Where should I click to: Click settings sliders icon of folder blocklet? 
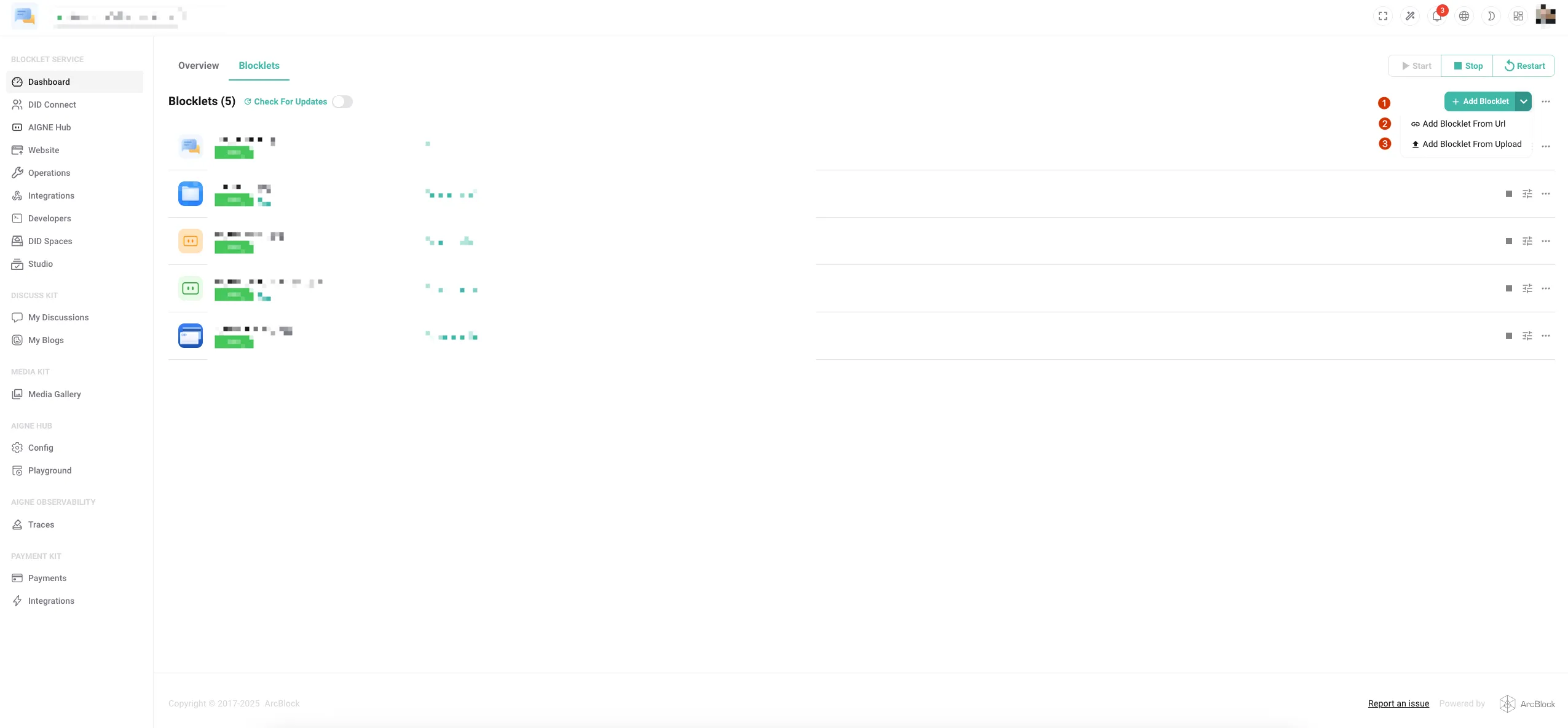[1527, 194]
